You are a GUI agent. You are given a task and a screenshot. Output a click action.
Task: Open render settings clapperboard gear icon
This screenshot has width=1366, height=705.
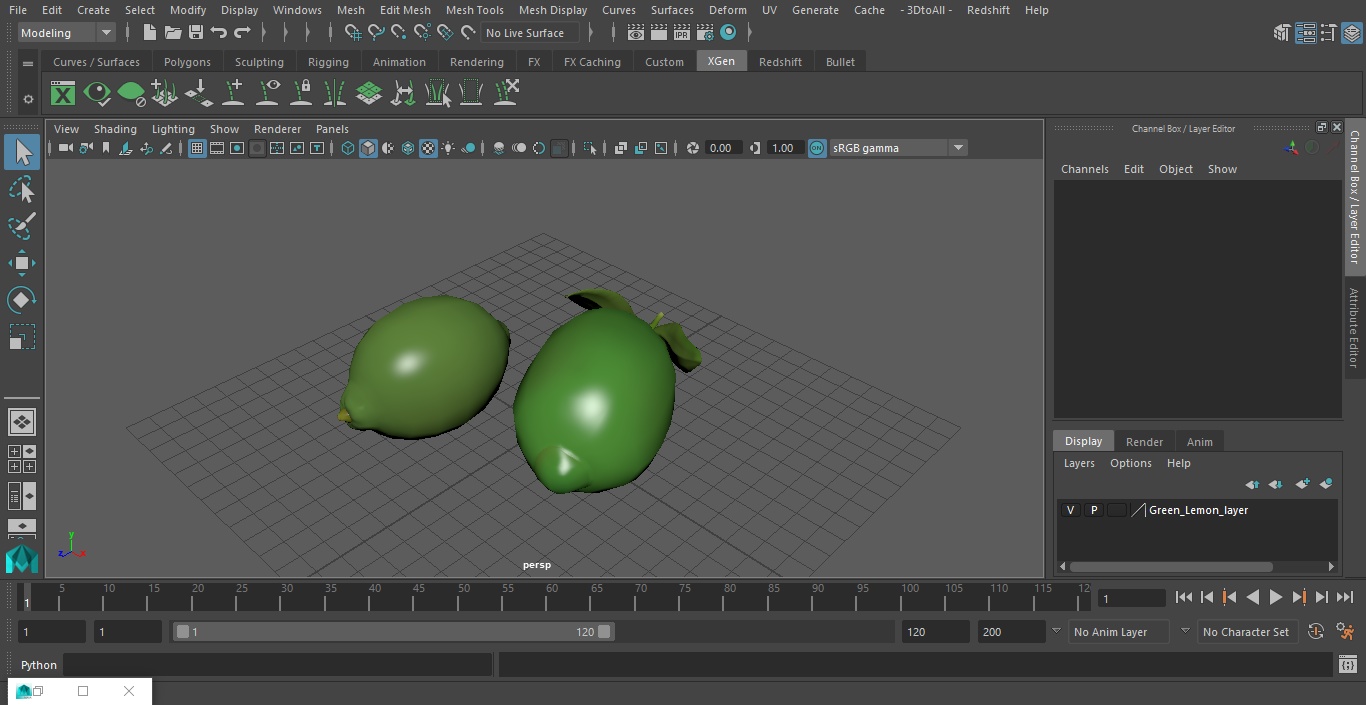705,33
